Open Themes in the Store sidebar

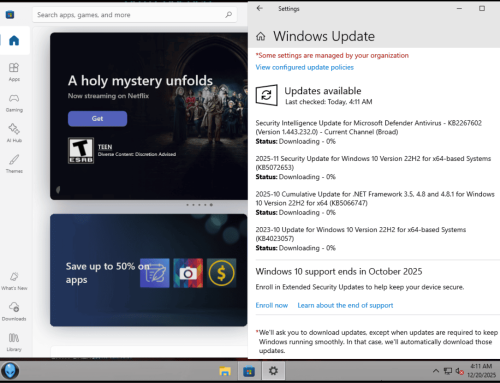14,164
